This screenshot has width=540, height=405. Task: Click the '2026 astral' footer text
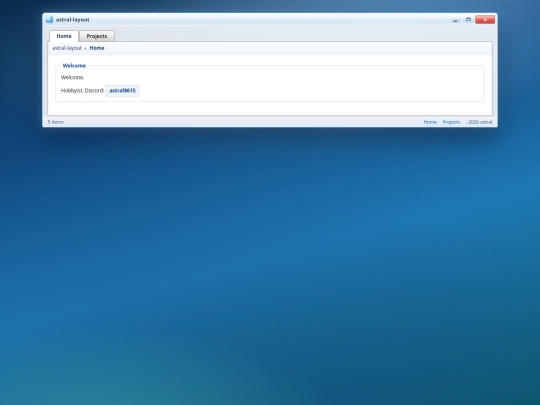point(480,122)
